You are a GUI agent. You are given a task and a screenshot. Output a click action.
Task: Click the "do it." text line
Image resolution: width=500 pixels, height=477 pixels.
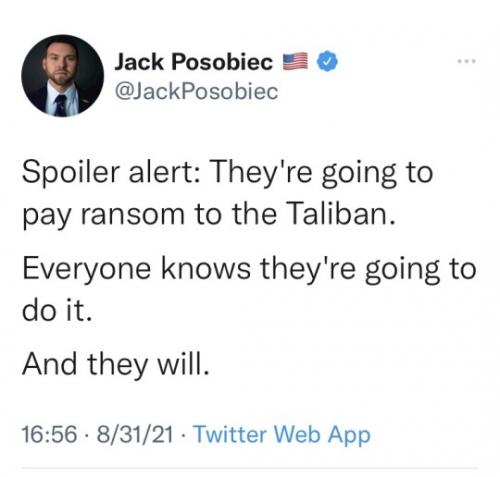point(57,311)
